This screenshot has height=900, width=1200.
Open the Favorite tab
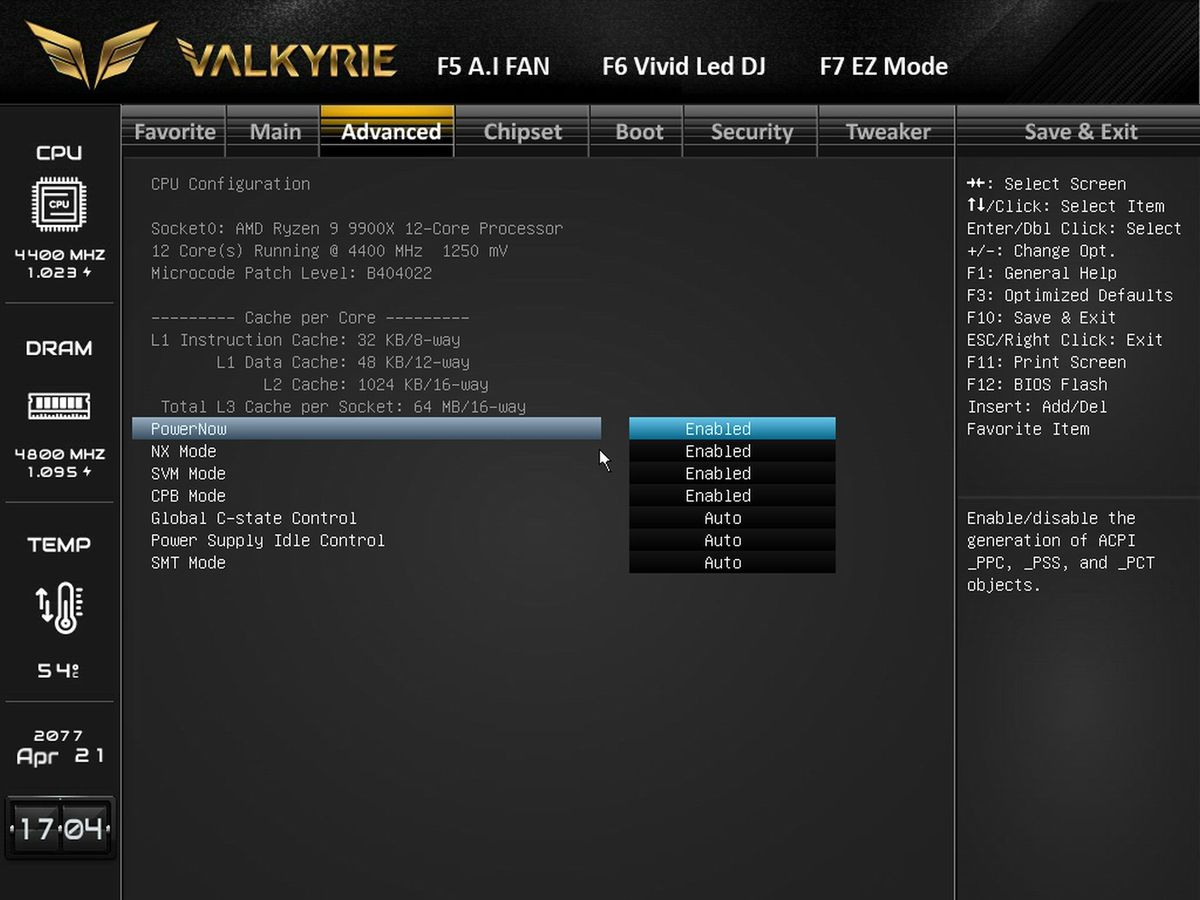(x=175, y=131)
